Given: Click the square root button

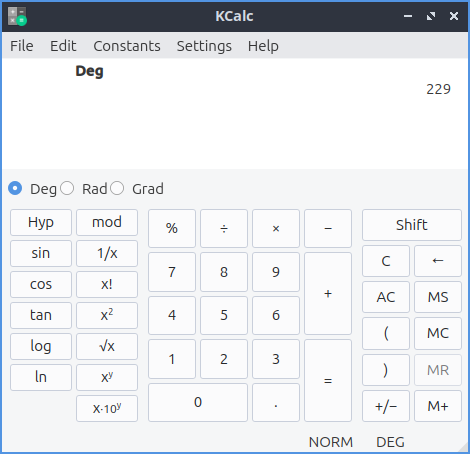Looking at the screenshot, I should [107, 346].
